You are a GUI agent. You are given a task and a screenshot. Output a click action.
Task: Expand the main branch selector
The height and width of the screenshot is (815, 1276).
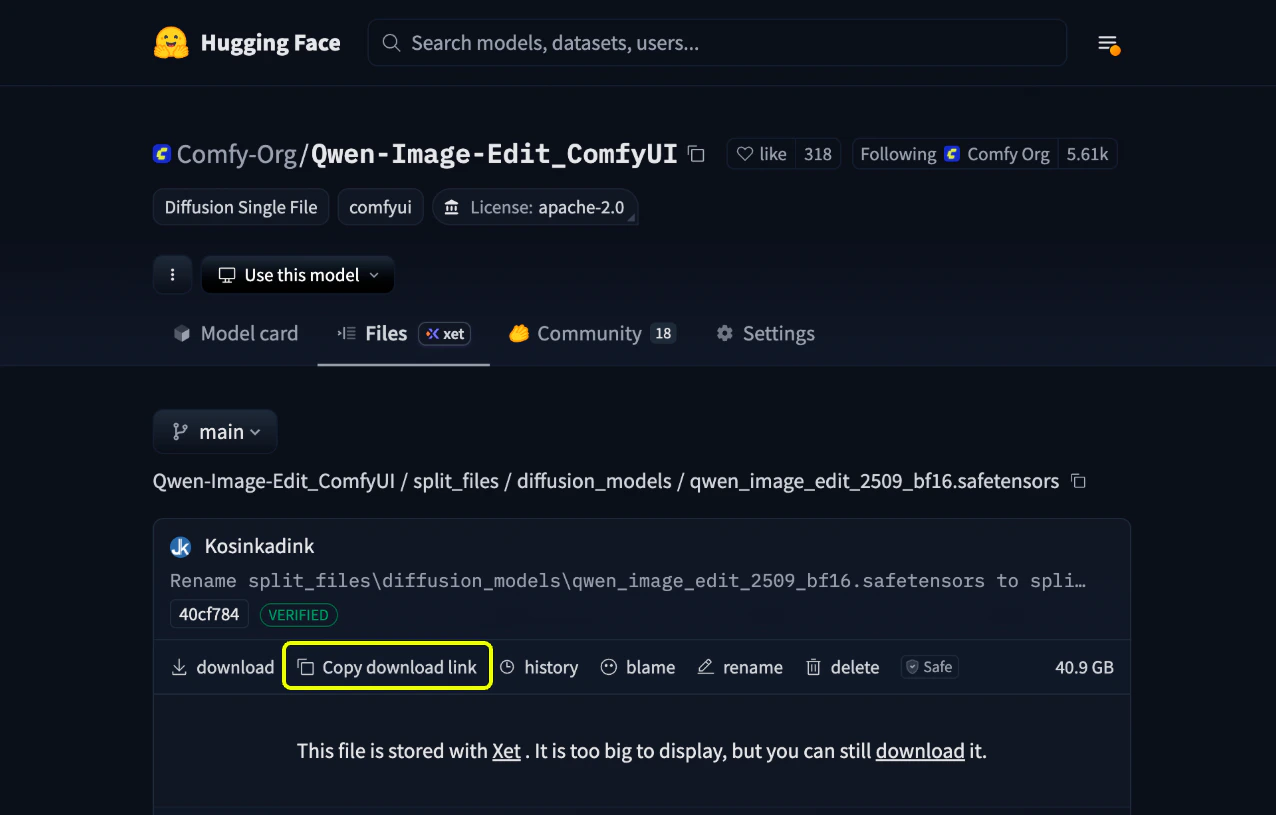(x=215, y=431)
